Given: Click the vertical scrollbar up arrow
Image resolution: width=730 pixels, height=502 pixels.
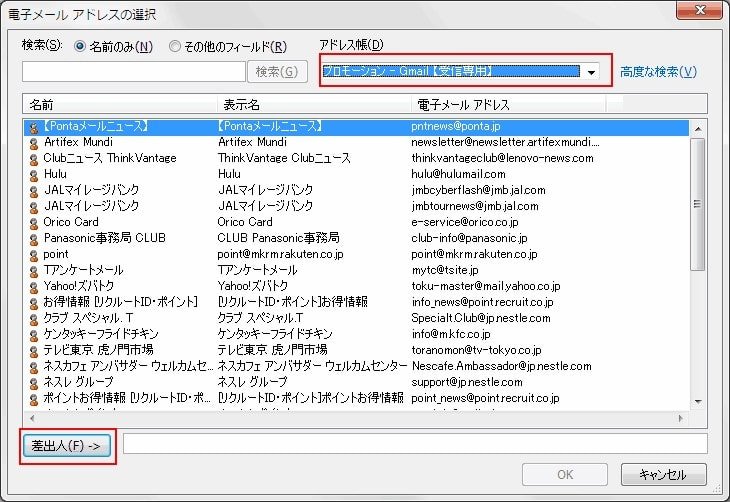Looking at the screenshot, I should click(698, 129).
